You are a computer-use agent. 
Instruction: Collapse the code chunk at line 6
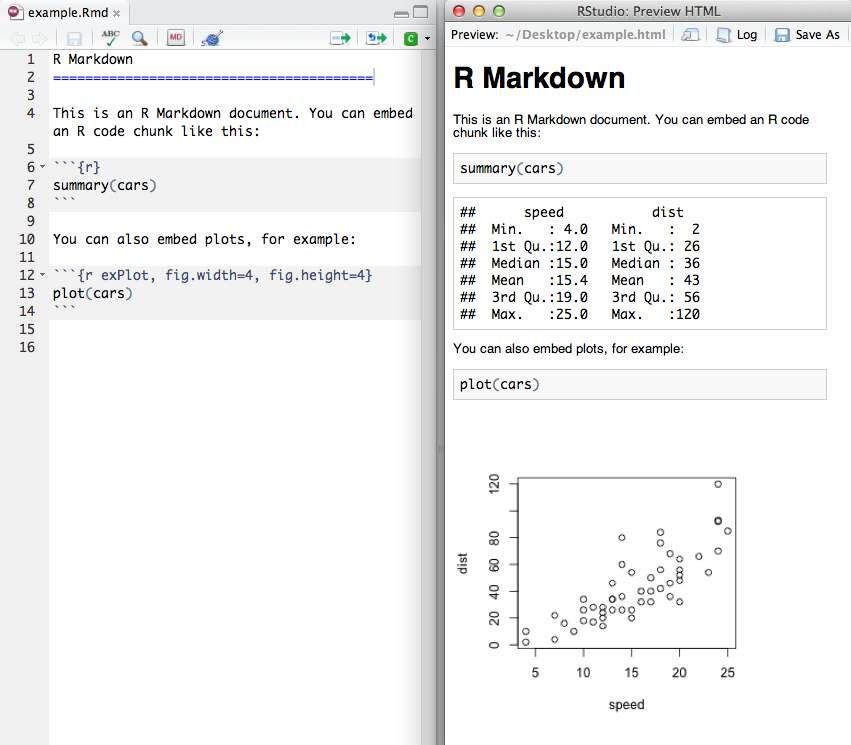(x=42, y=167)
